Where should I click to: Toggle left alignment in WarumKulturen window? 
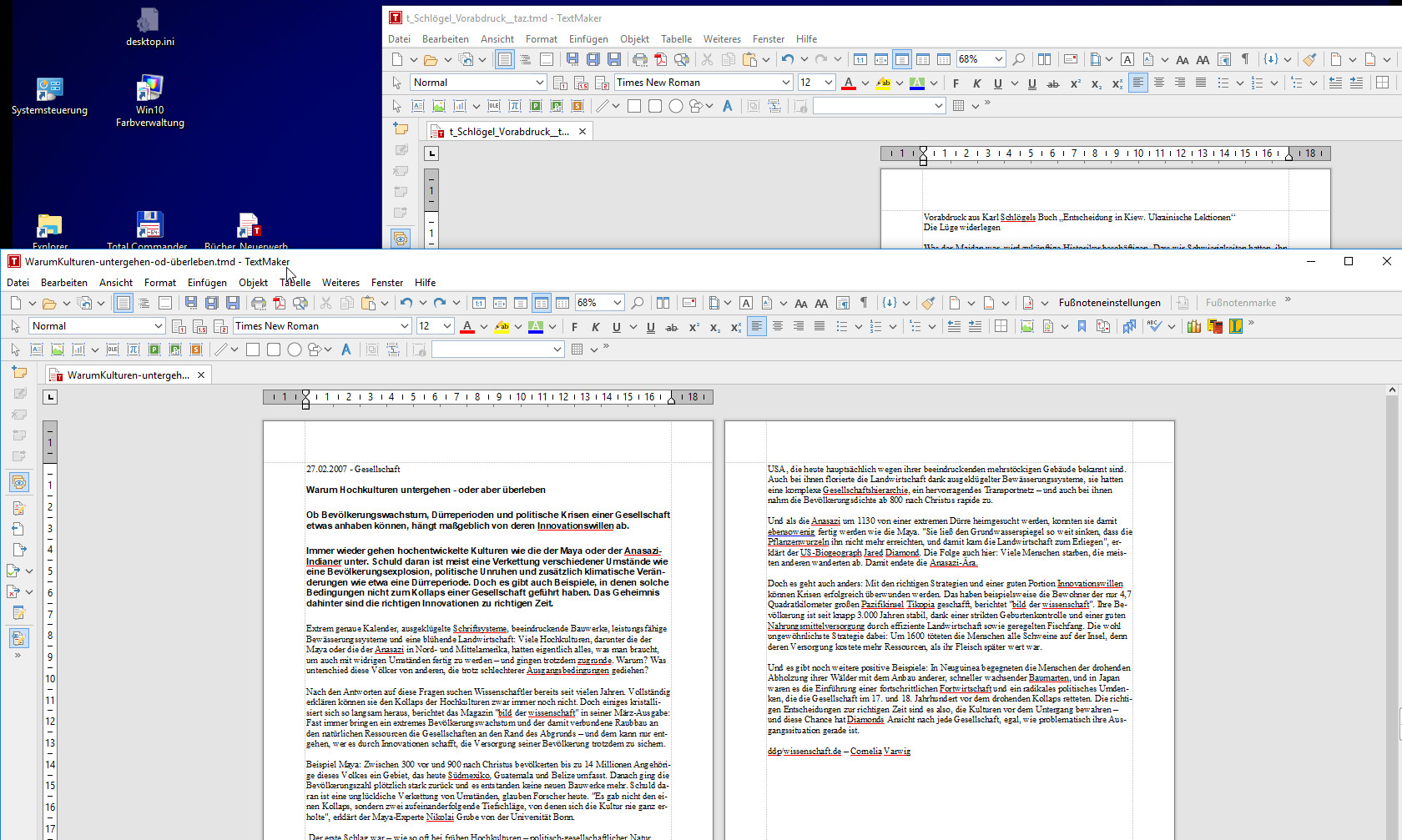pyautogui.click(x=757, y=326)
